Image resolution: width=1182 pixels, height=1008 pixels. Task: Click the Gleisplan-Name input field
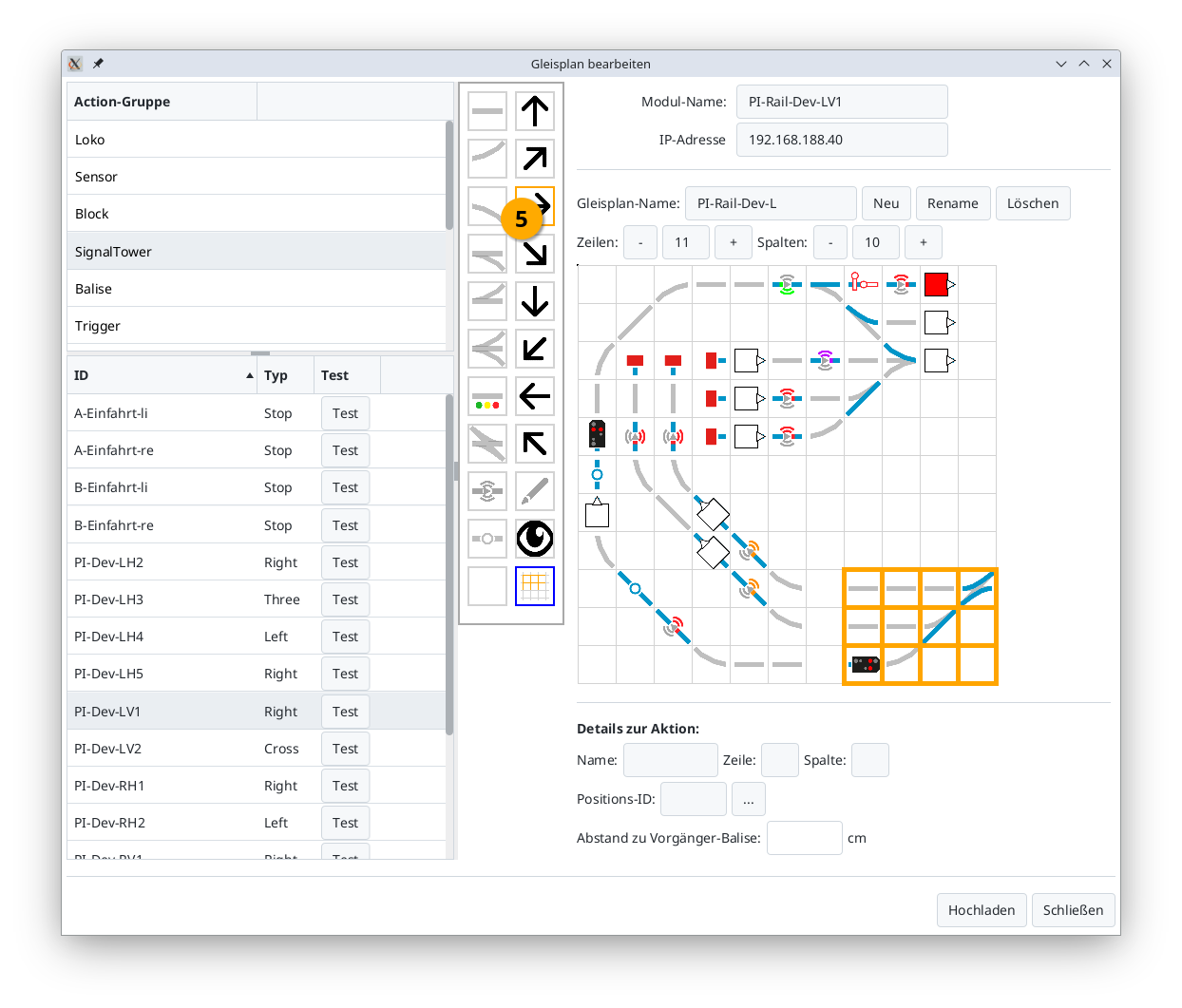click(x=771, y=203)
